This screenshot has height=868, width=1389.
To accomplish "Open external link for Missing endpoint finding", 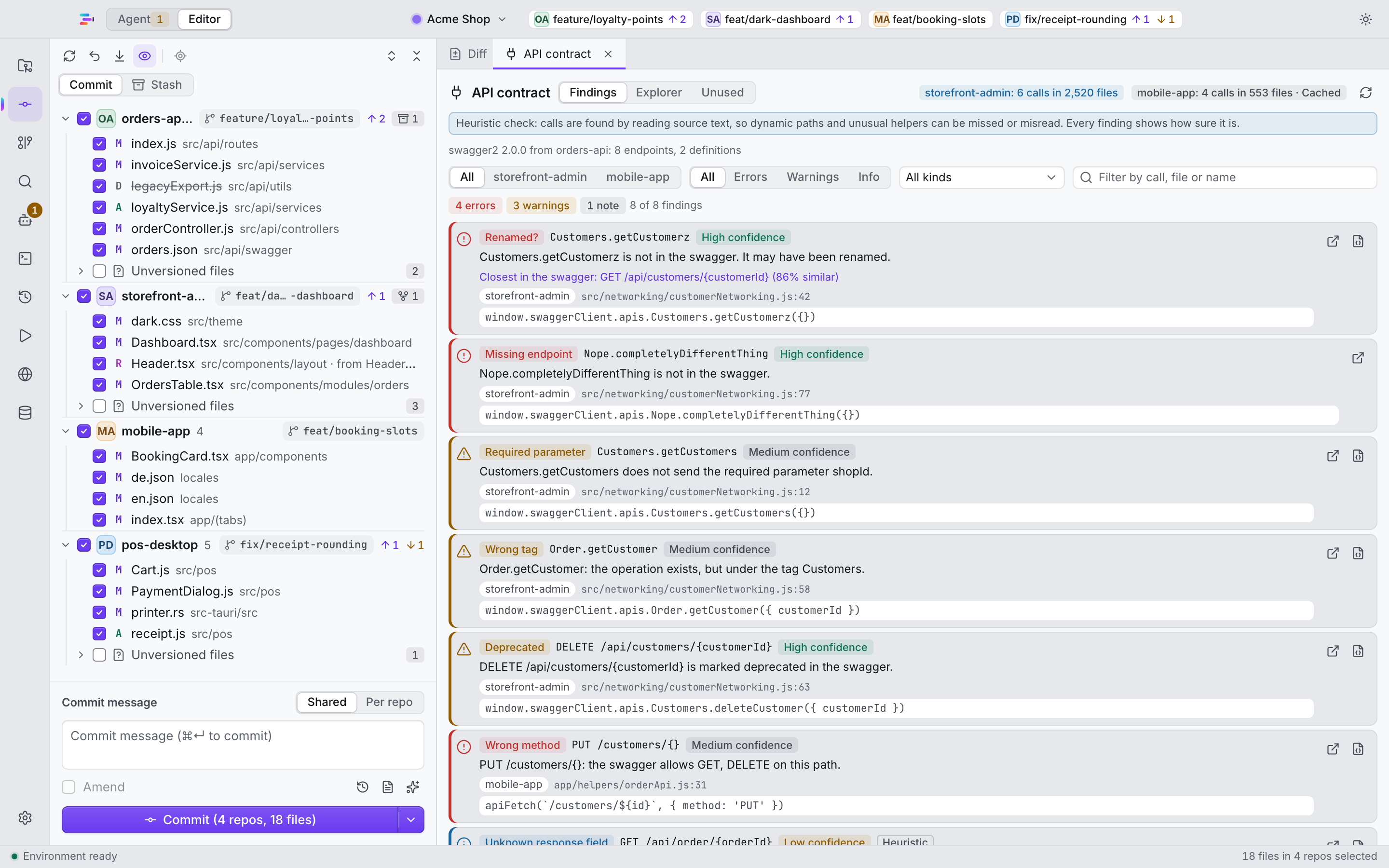I will [1358, 358].
